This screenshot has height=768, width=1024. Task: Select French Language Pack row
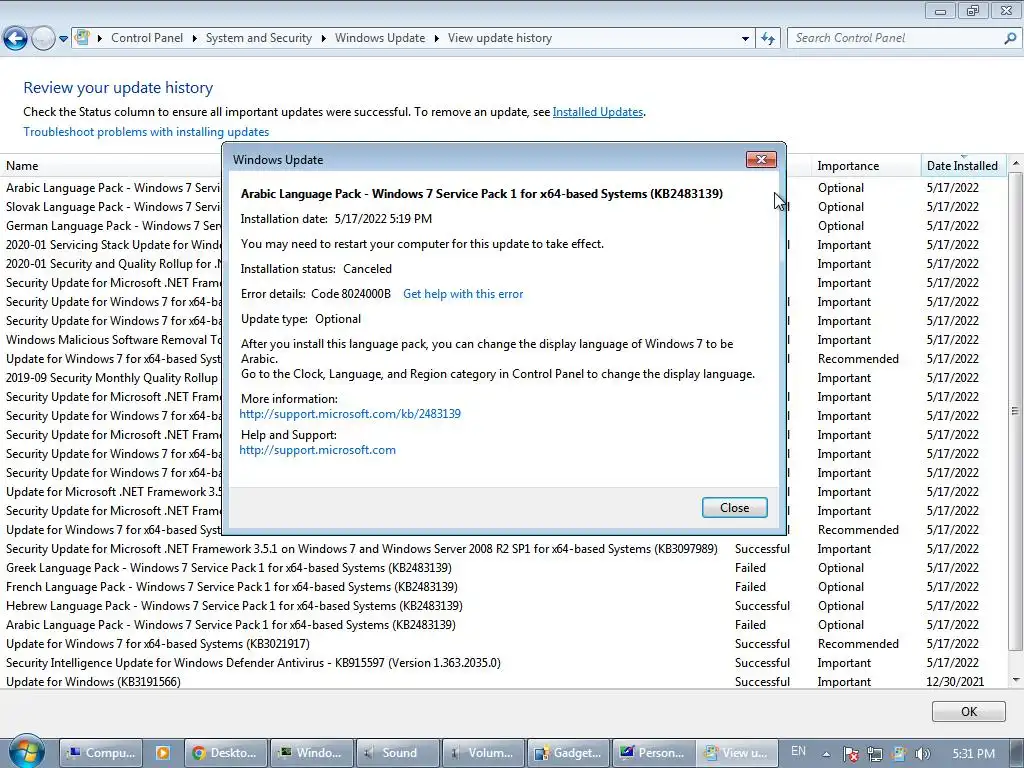coord(503,586)
